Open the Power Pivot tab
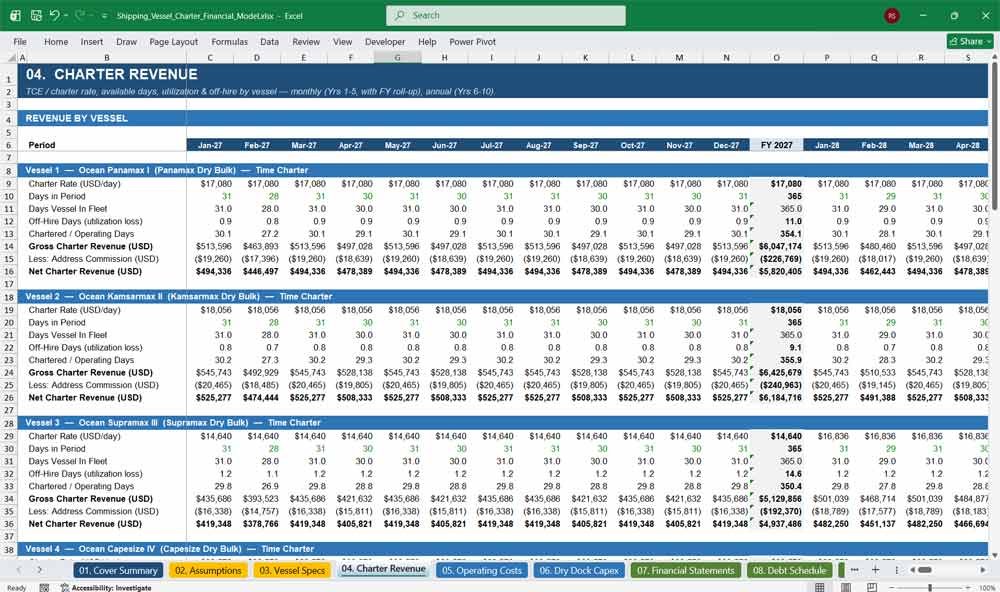This screenshot has width=1000, height=592. click(x=473, y=41)
